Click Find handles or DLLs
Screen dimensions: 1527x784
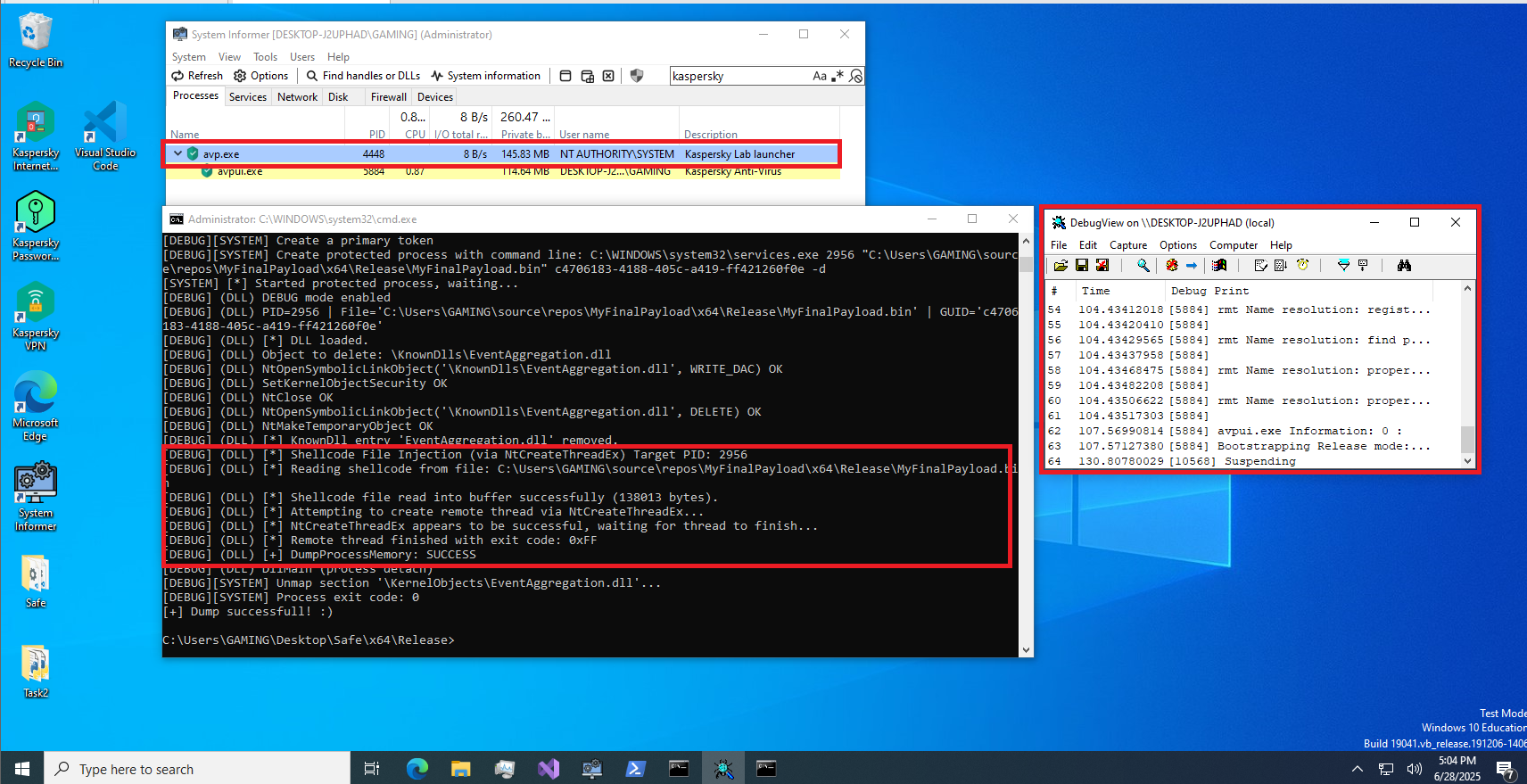(363, 76)
